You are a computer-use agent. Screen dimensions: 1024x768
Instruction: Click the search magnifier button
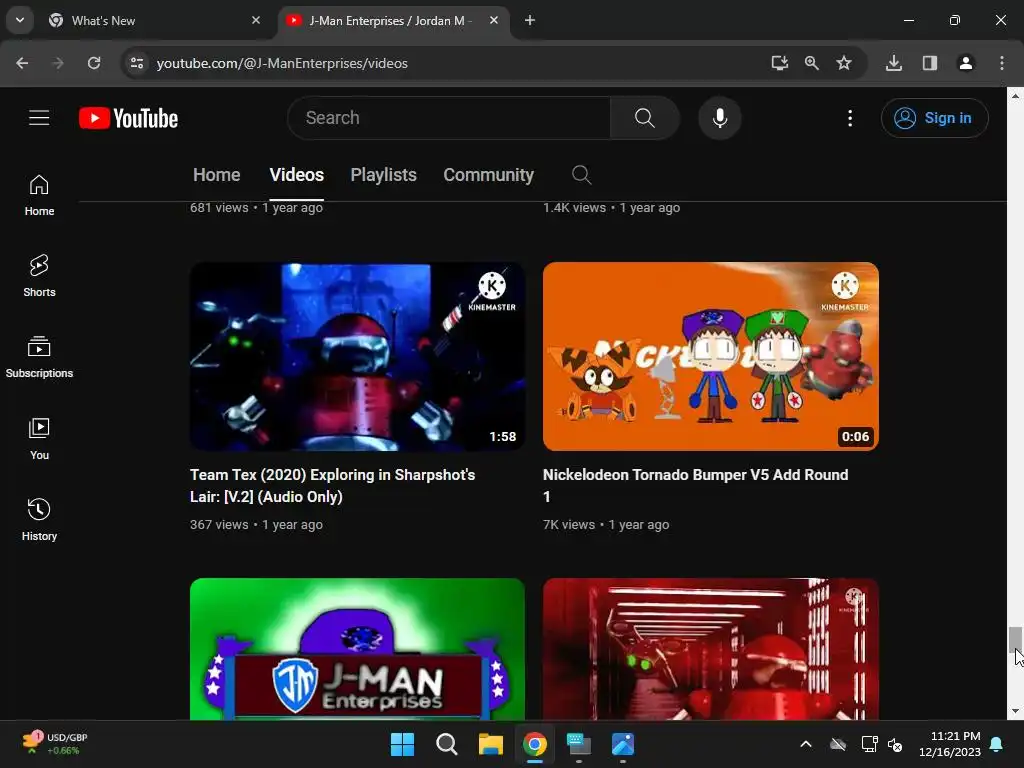pyautogui.click(x=645, y=118)
